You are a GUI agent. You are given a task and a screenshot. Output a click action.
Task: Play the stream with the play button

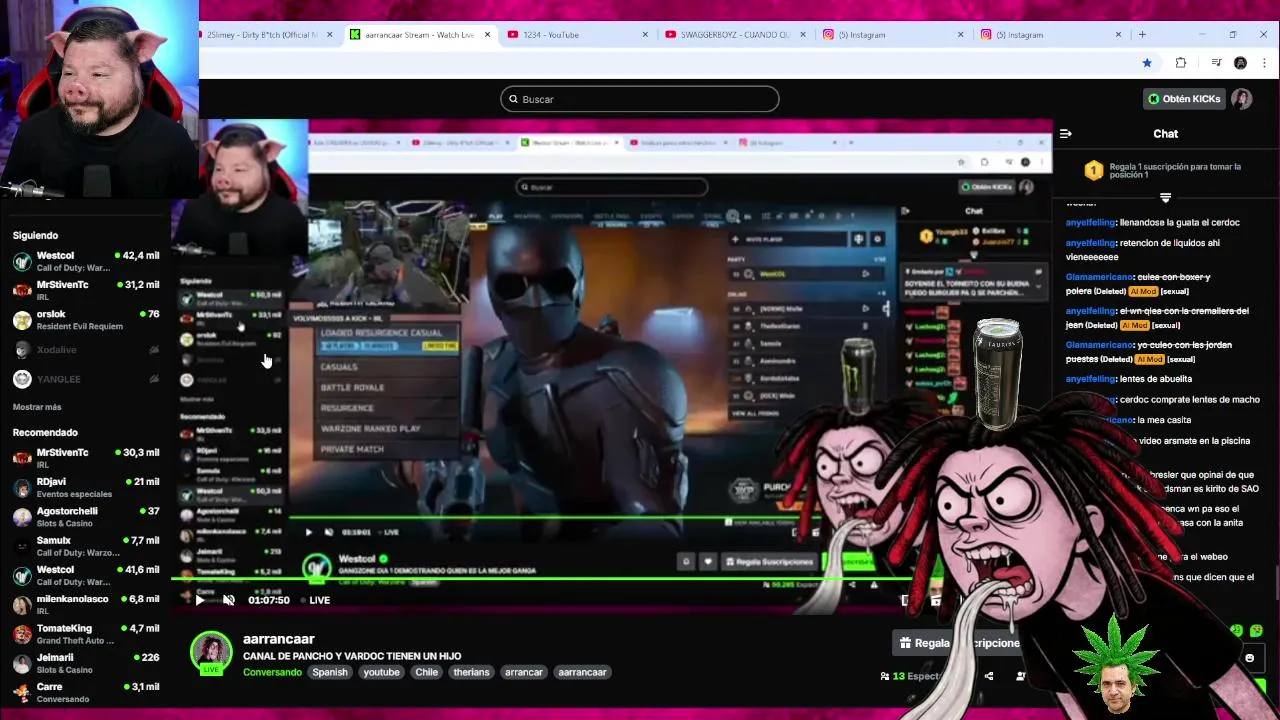click(200, 600)
